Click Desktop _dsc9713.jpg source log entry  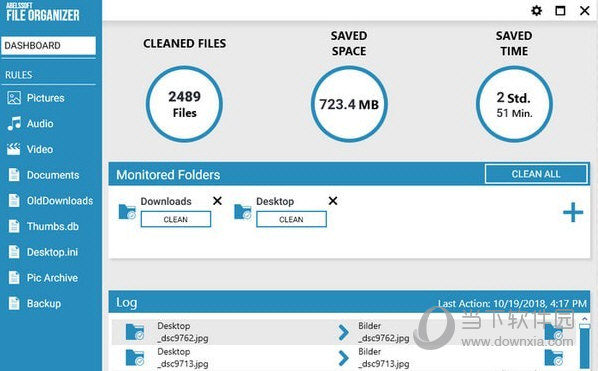[183, 358]
